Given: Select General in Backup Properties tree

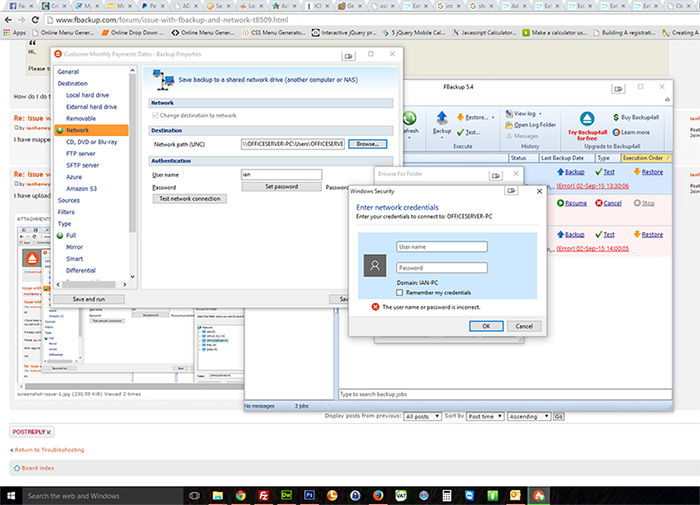Looking at the screenshot, I should tap(68, 71).
